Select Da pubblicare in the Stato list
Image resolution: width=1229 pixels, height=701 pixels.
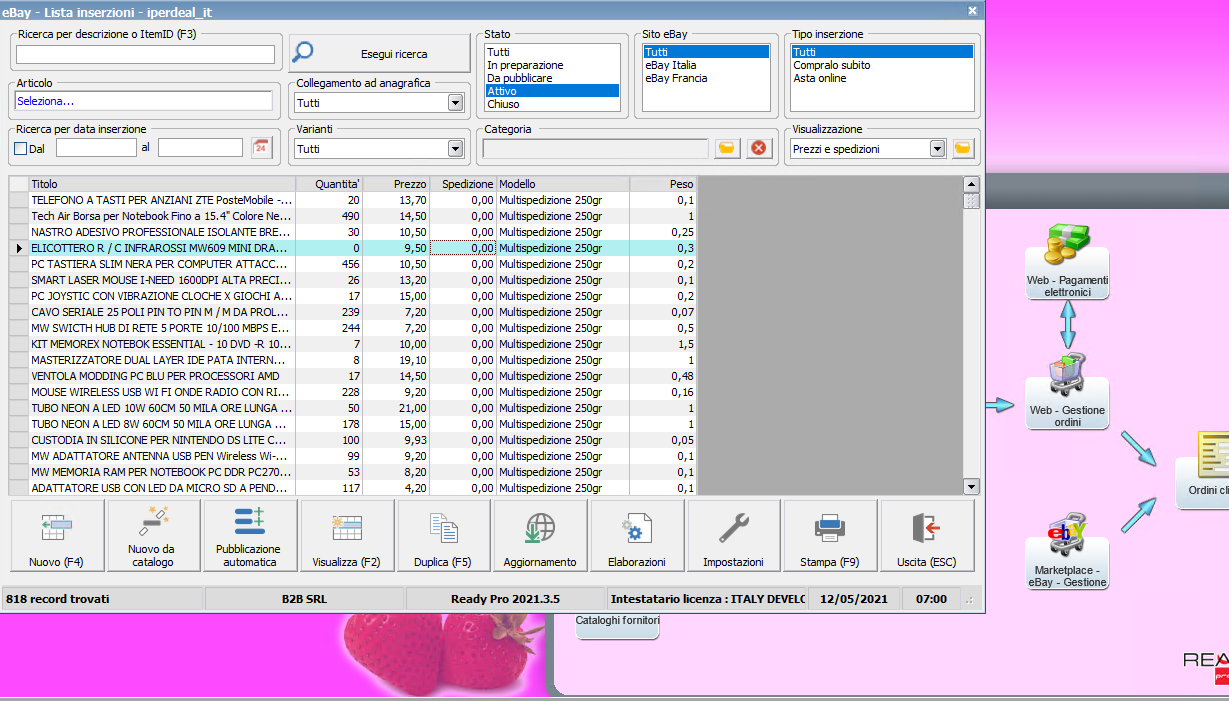click(552, 78)
